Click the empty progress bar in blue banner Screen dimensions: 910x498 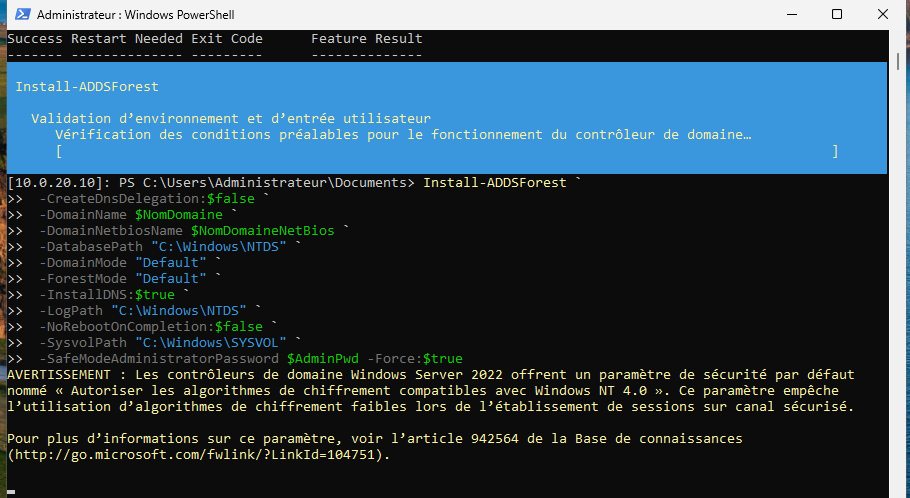[x=447, y=151]
